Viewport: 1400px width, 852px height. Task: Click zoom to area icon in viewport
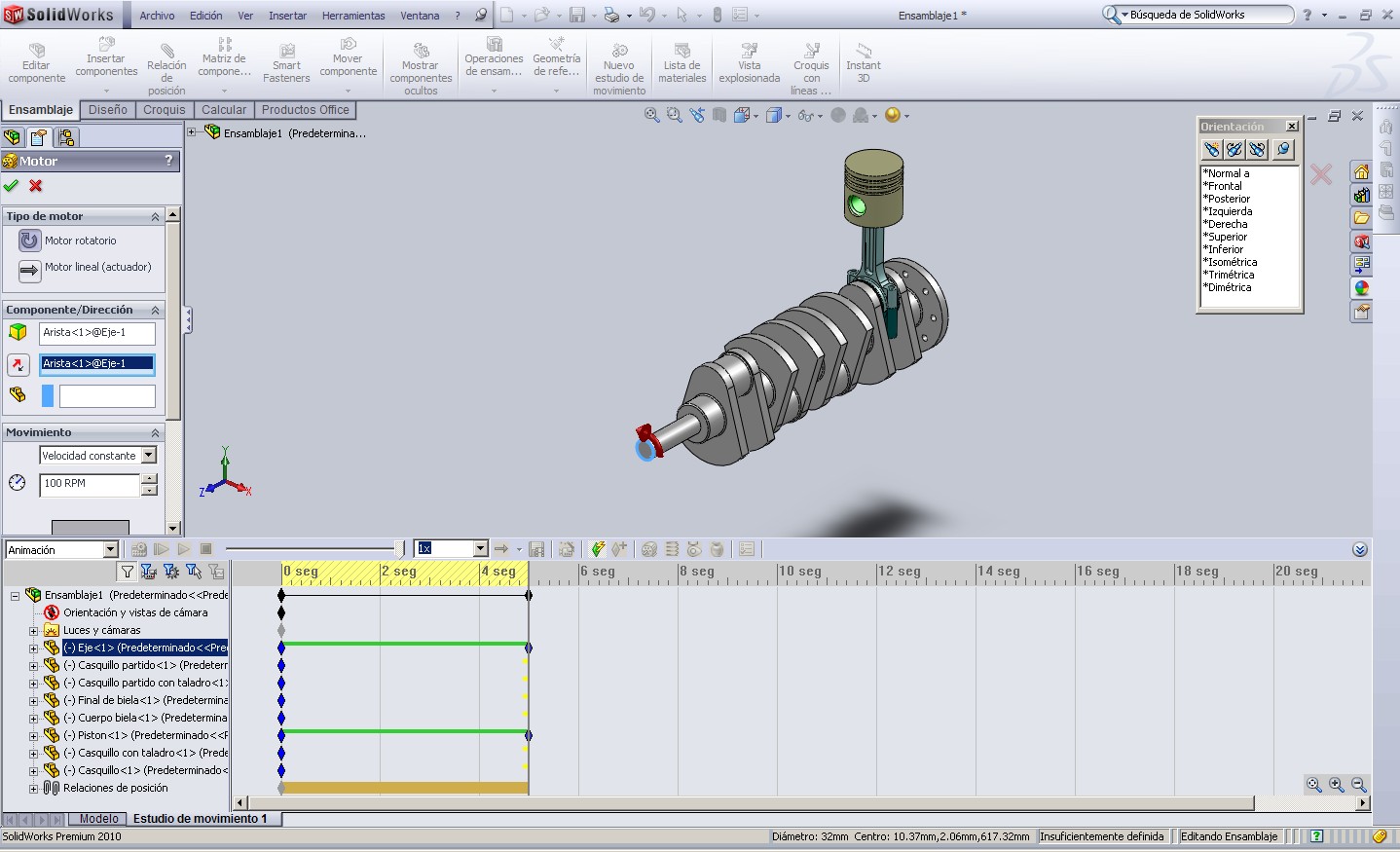[x=674, y=115]
